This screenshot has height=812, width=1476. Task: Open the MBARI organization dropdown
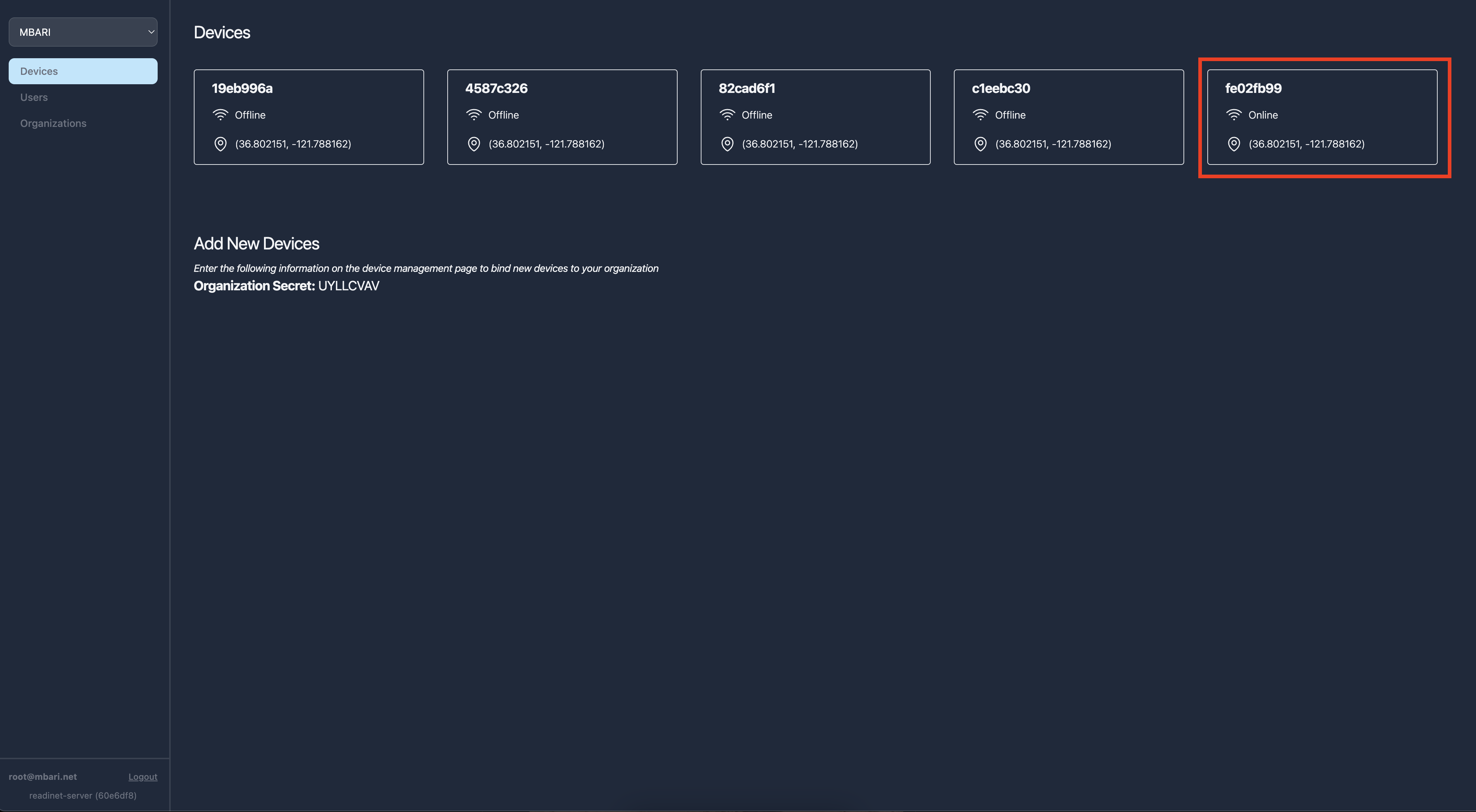[82, 32]
